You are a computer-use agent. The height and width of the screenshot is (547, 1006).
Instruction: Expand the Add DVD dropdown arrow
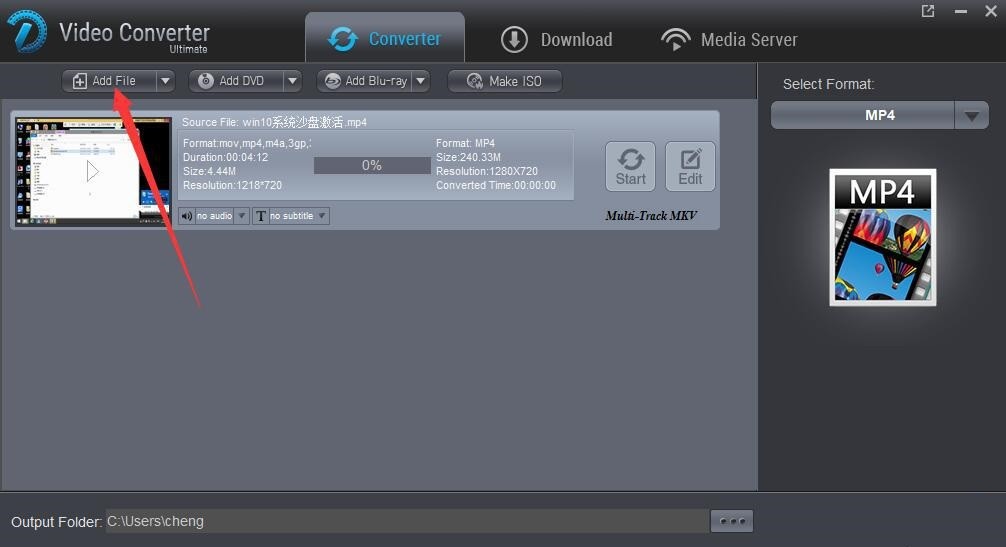coord(293,81)
